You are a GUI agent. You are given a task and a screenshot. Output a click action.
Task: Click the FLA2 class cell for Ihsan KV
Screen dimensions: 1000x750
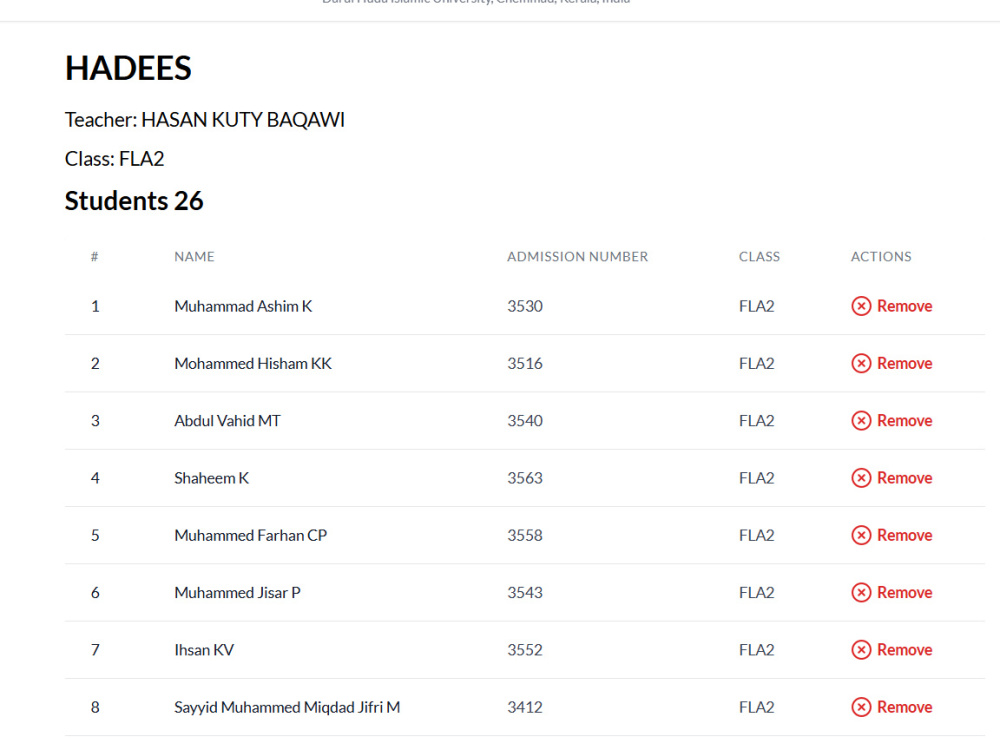click(x=756, y=650)
